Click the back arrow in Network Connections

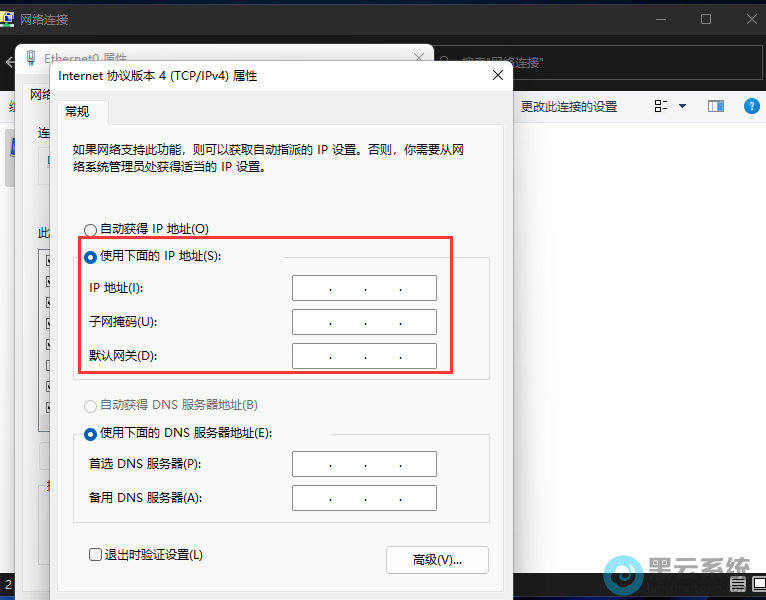click(x=12, y=62)
